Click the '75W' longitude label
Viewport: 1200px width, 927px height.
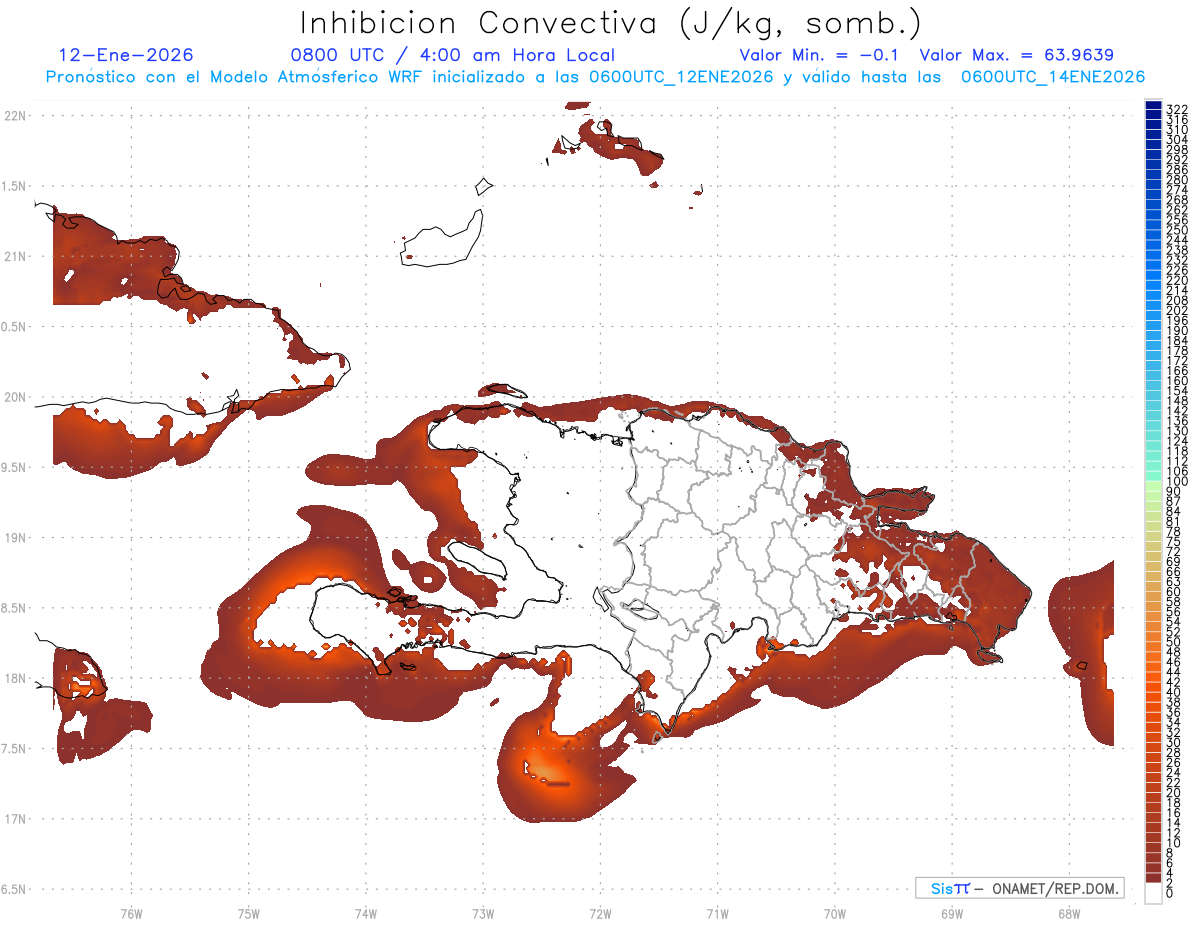[x=248, y=912]
